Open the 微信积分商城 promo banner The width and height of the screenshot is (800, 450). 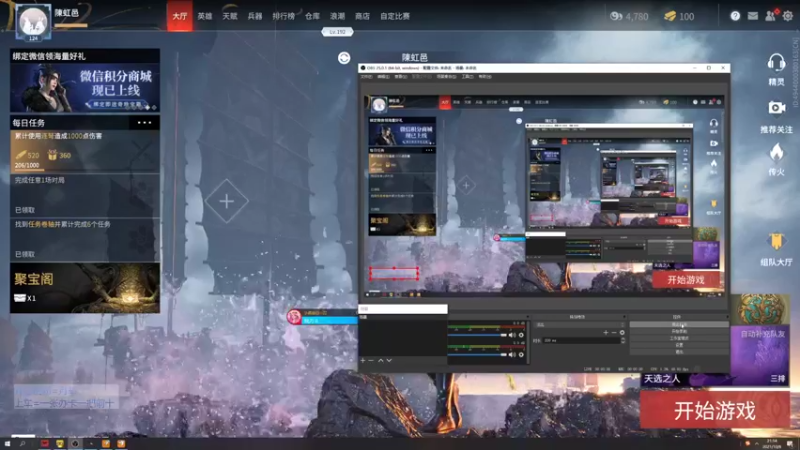(85, 87)
